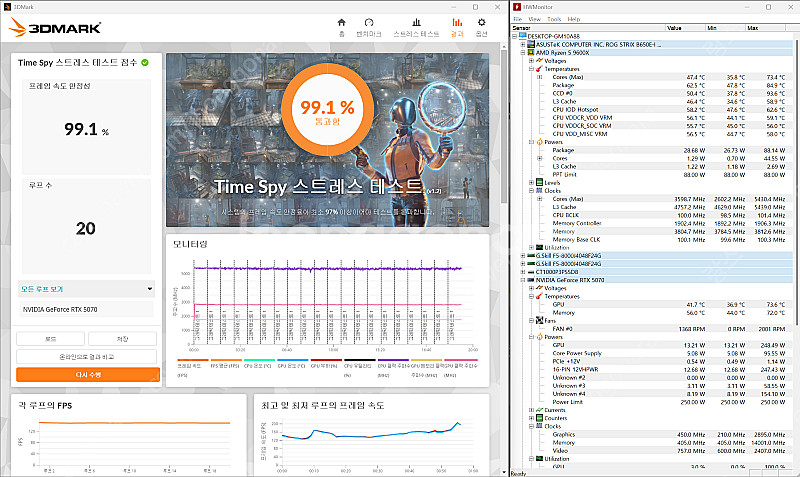Click the Sensor column header
The image size is (800, 477).
(589, 28)
